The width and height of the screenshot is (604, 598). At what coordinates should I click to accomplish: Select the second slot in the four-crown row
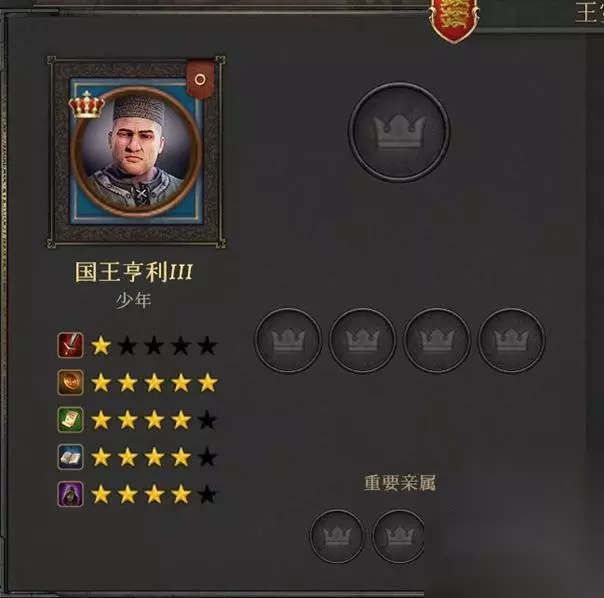(362, 340)
